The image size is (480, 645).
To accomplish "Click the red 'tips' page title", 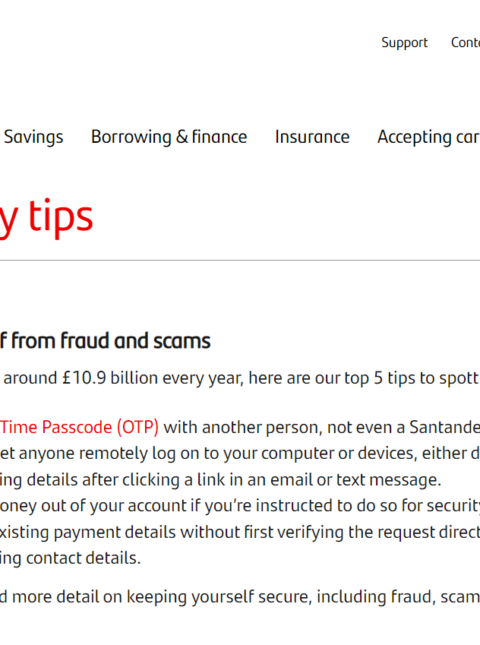I will click(61, 217).
